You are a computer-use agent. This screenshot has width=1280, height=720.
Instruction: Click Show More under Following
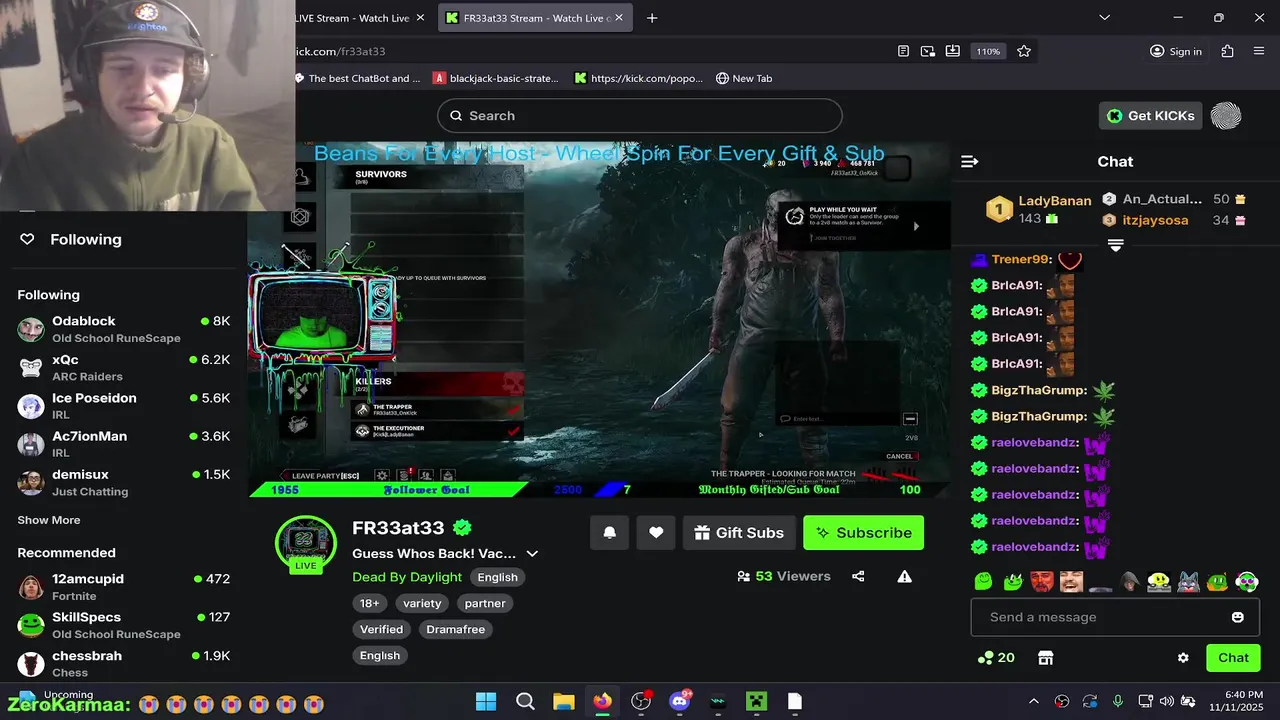tap(49, 520)
